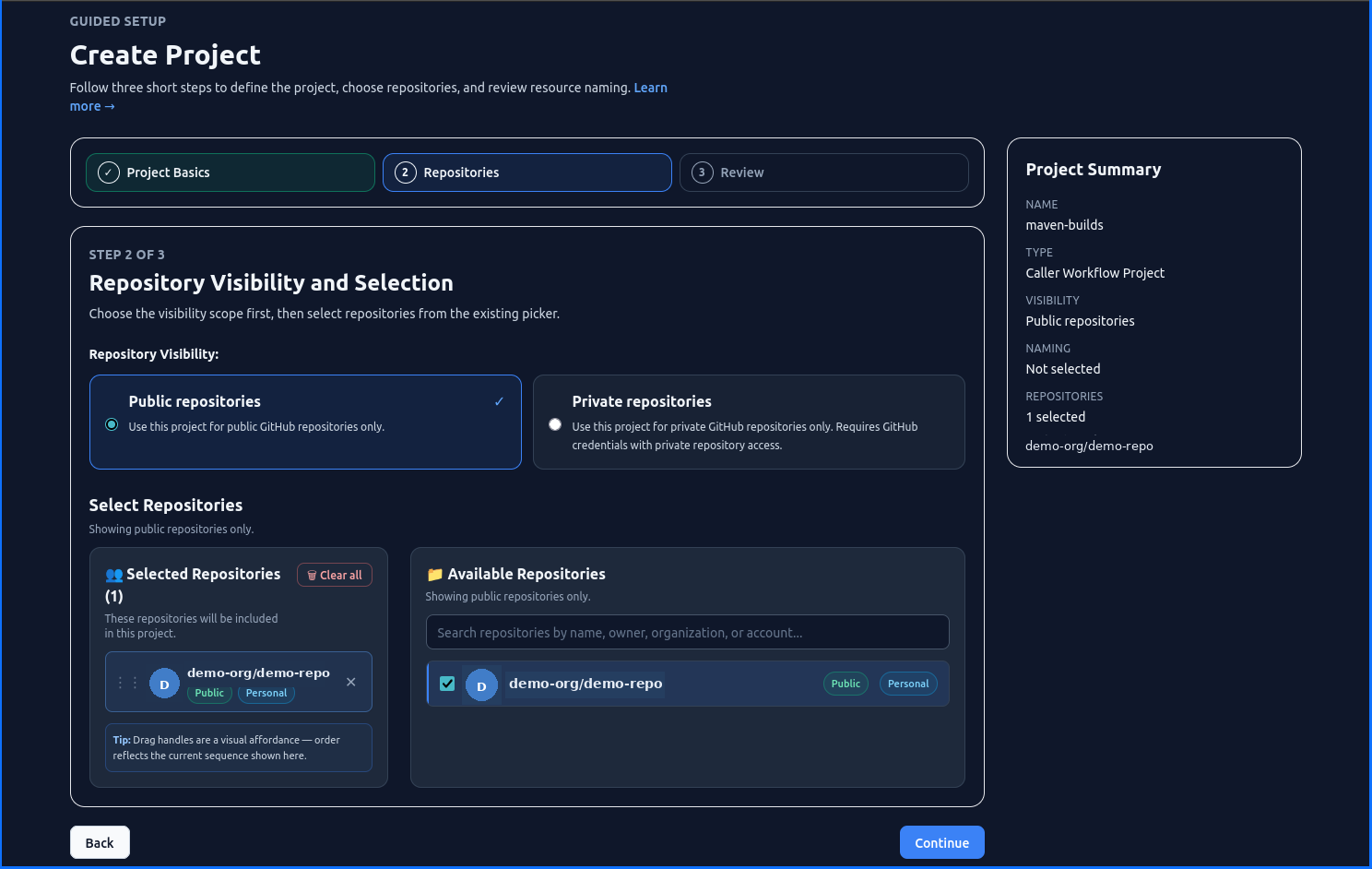Click the people icon beside Selected Repositories
This screenshot has width=1372, height=869.
(114, 575)
